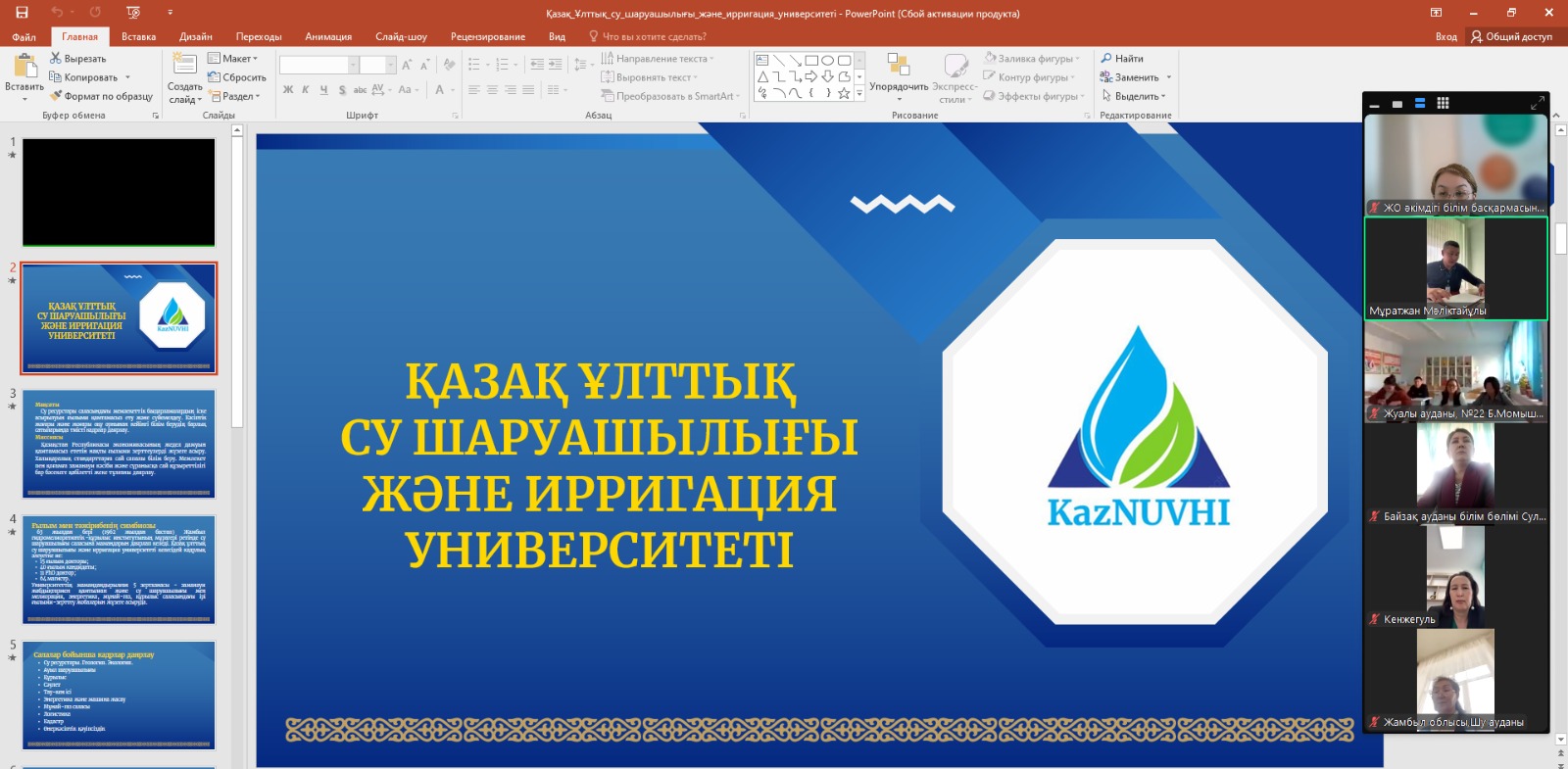Click Сбросить to reset the slide
Viewport: 1568px width, 769px height.
(x=236, y=77)
